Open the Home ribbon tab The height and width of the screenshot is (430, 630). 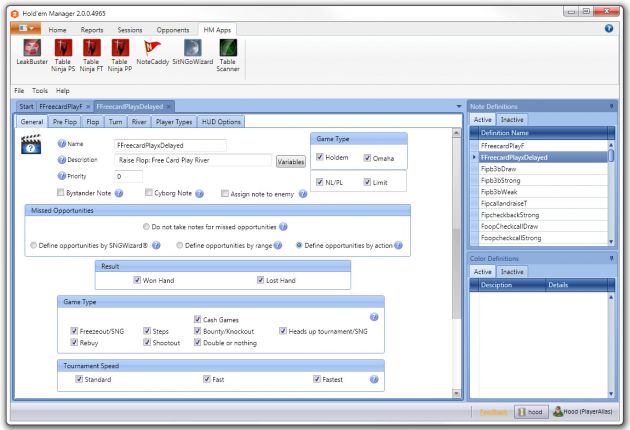[57, 30]
